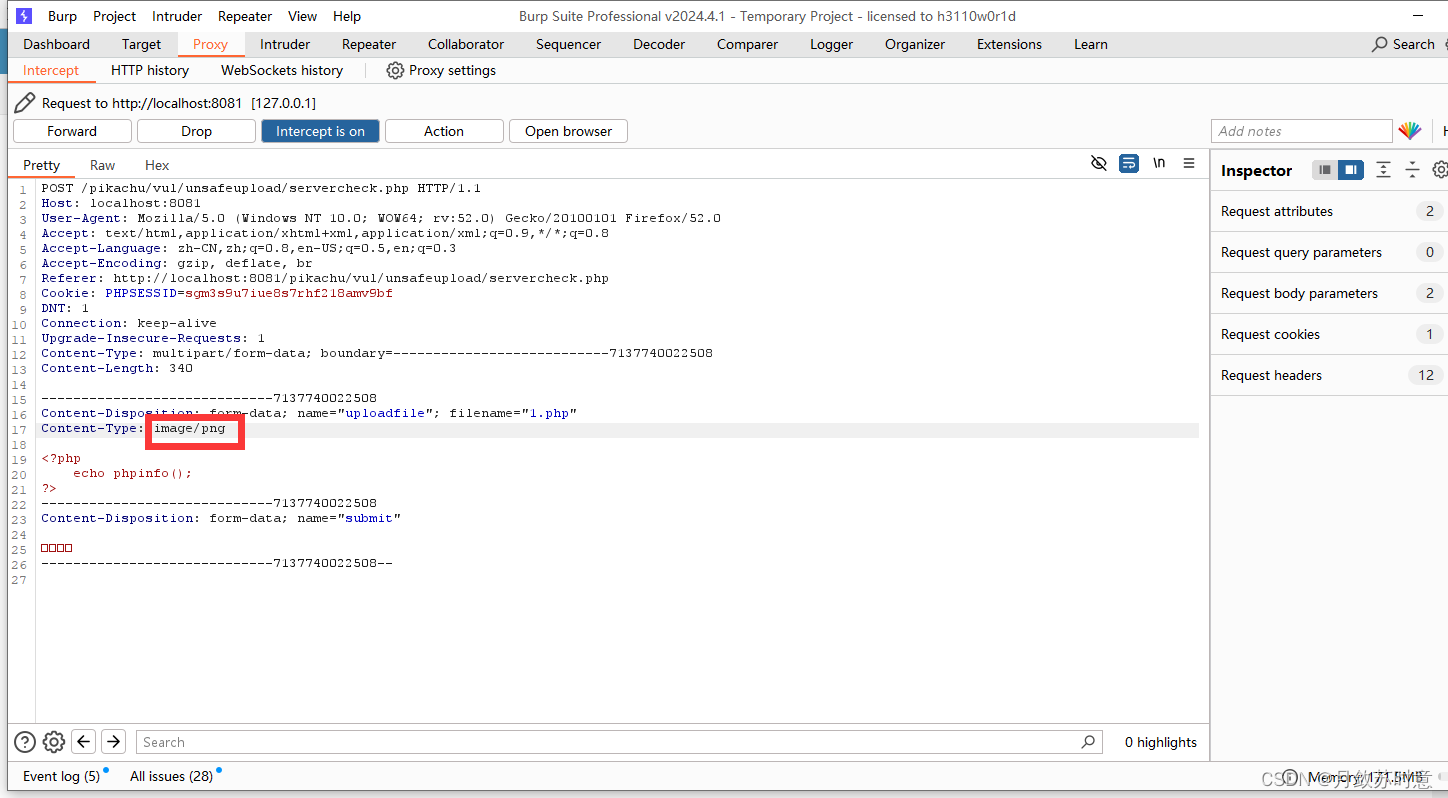1448x798 pixels.
Task: Select Inspector side-by-side layout icon
Action: click(x=1351, y=170)
